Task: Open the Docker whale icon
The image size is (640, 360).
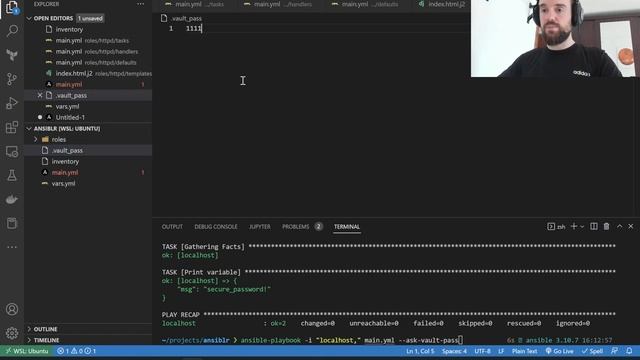Action: pyautogui.click(x=12, y=200)
